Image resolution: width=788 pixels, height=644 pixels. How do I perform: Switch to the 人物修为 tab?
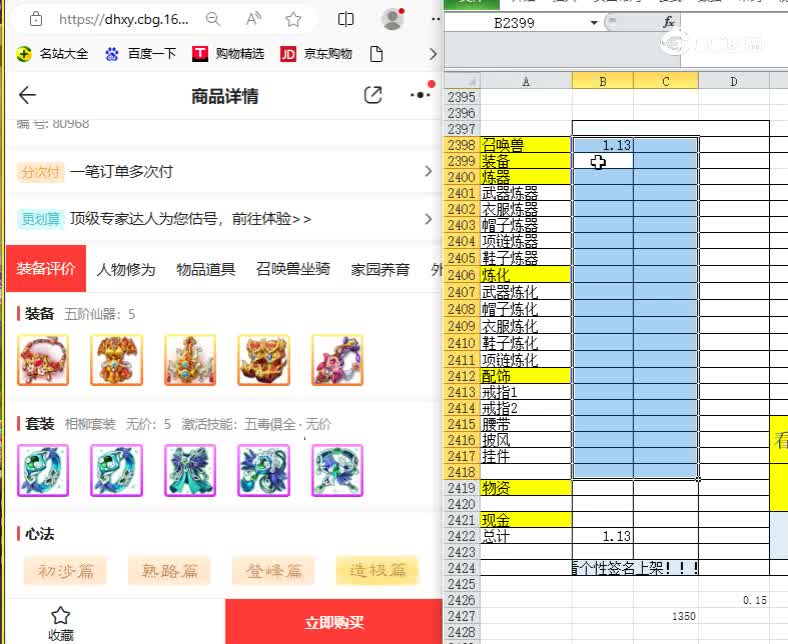[126, 269]
